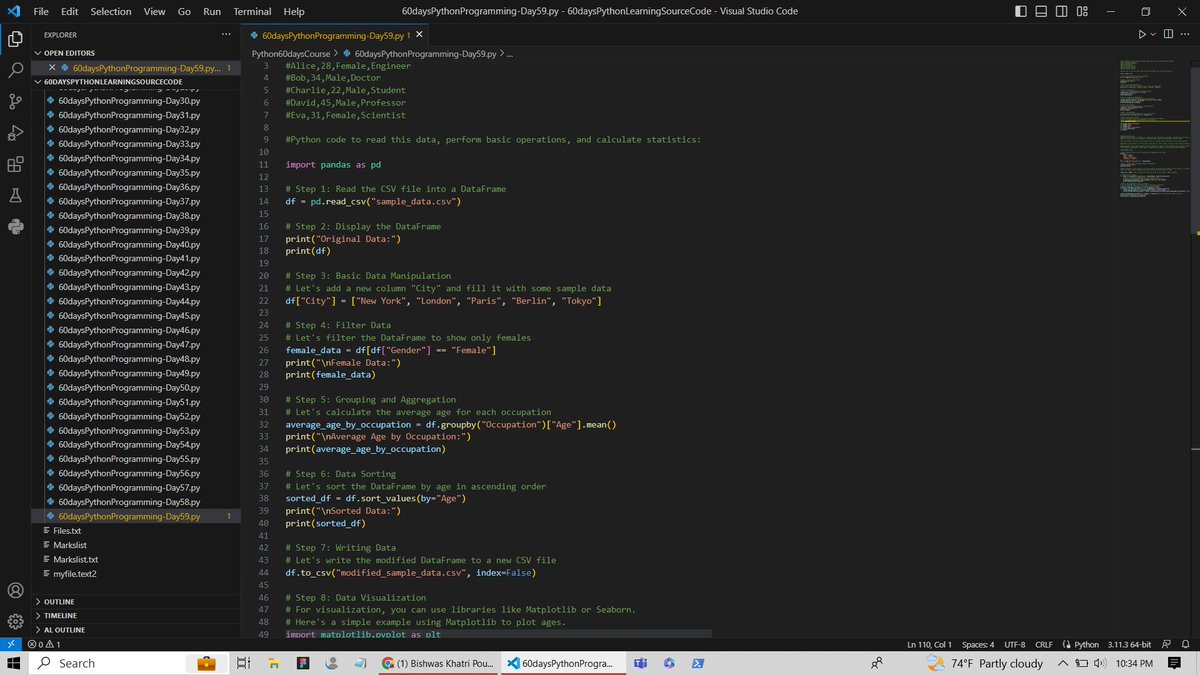Select Python interpreter 3.11.3 64-bit
Screen dimensions: 1200x675
(x=1130, y=644)
